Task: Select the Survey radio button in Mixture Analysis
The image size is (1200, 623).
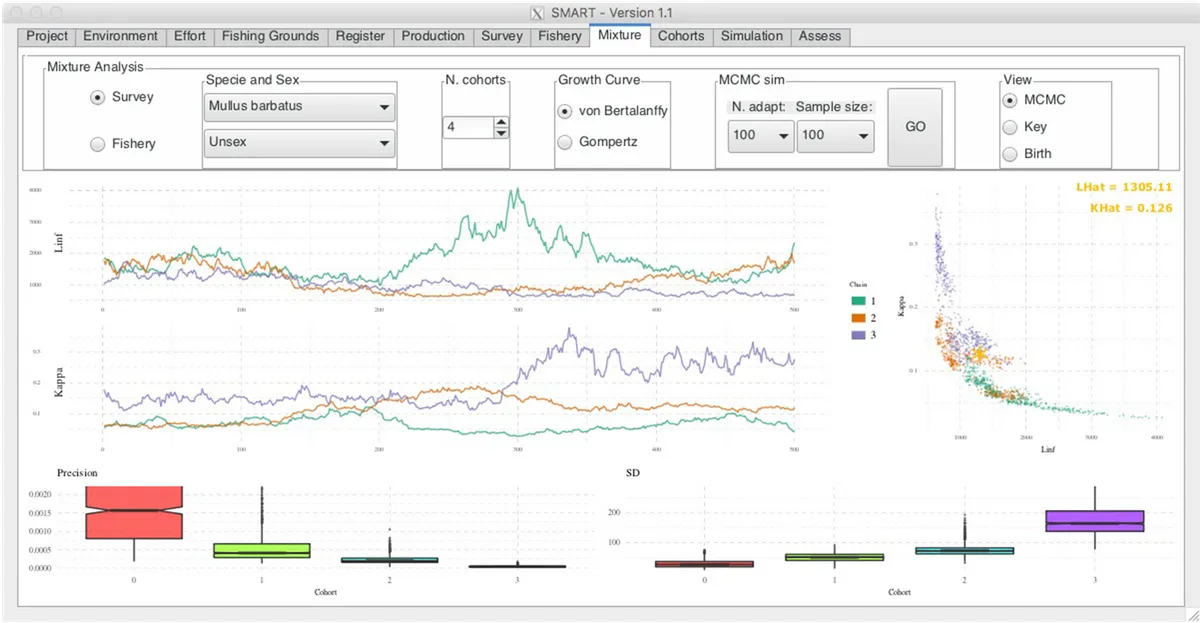Action: [97, 97]
